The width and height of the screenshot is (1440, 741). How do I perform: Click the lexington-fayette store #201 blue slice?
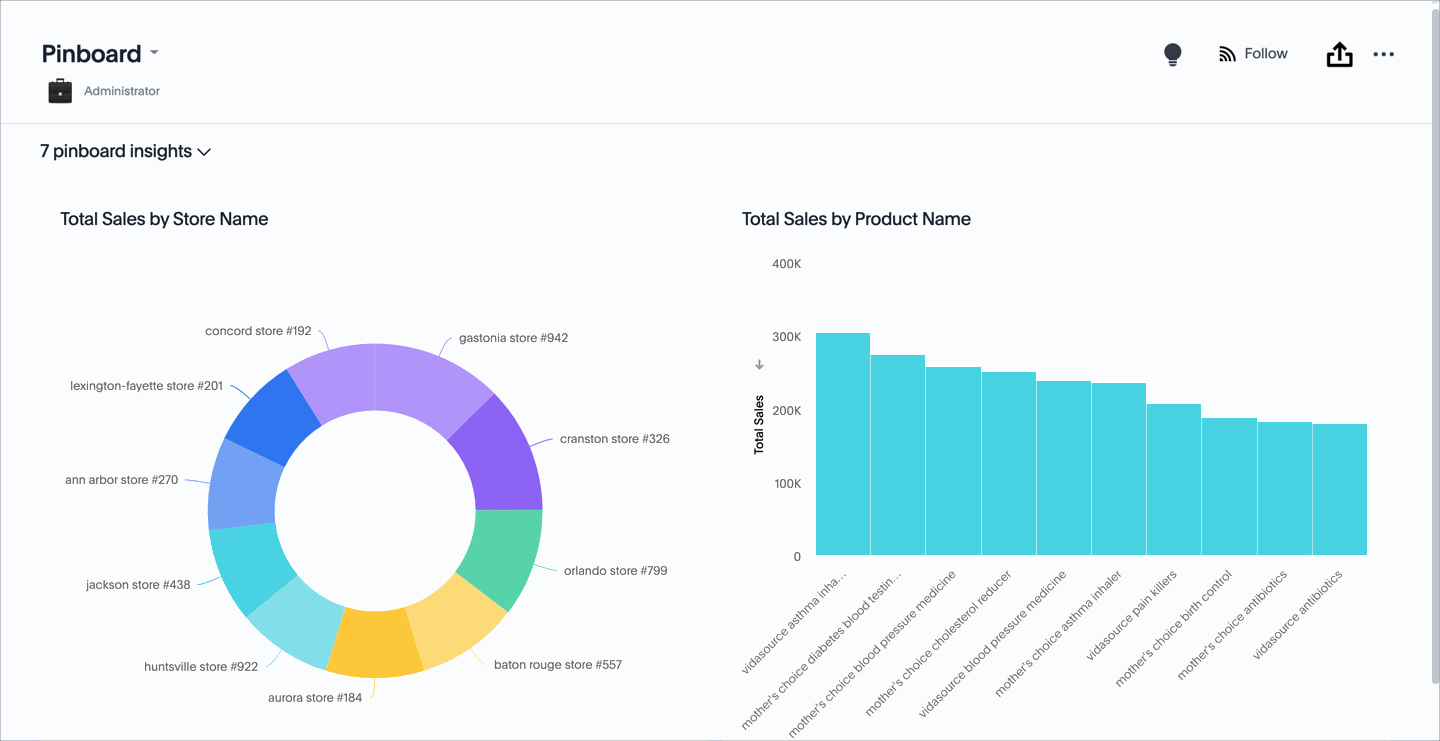tap(266, 420)
